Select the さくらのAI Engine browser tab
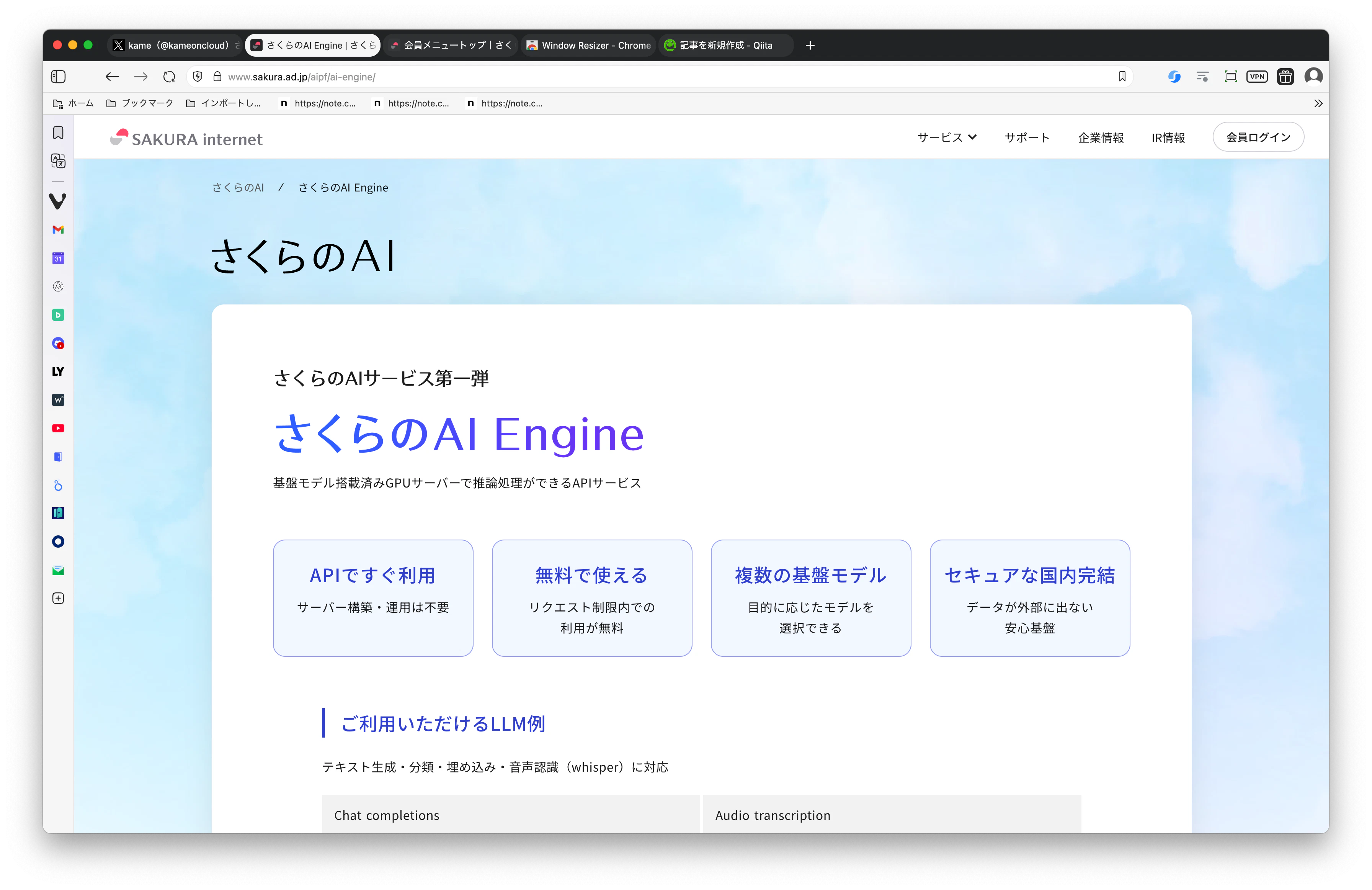 click(313, 45)
